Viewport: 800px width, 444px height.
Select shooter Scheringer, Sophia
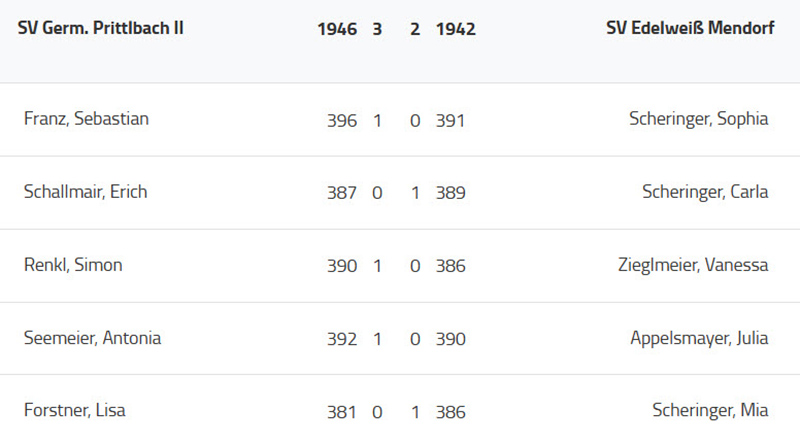click(698, 119)
